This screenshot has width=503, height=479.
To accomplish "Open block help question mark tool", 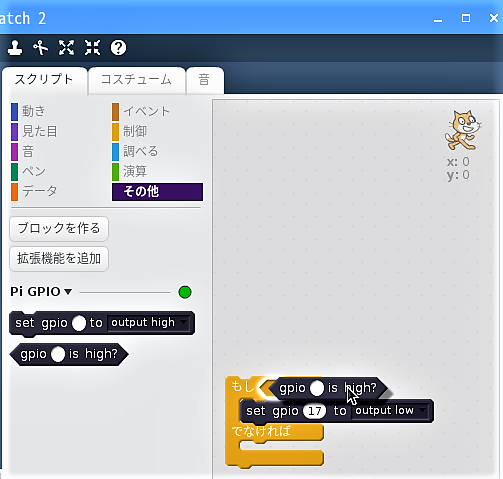I will click(118, 47).
